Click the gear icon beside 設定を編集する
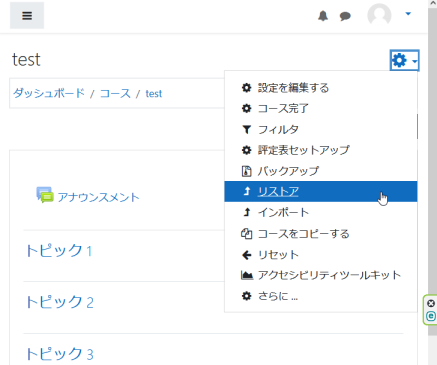This screenshot has height=365, width=437. pyautogui.click(x=246, y=88)
